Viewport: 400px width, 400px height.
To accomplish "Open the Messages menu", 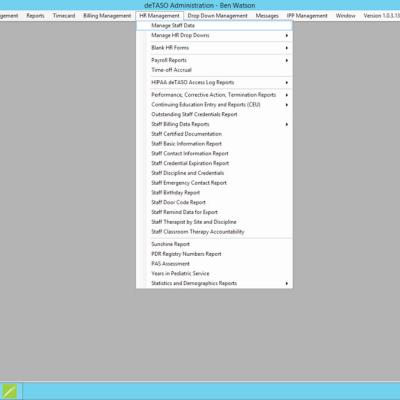I will coord(267,16).
